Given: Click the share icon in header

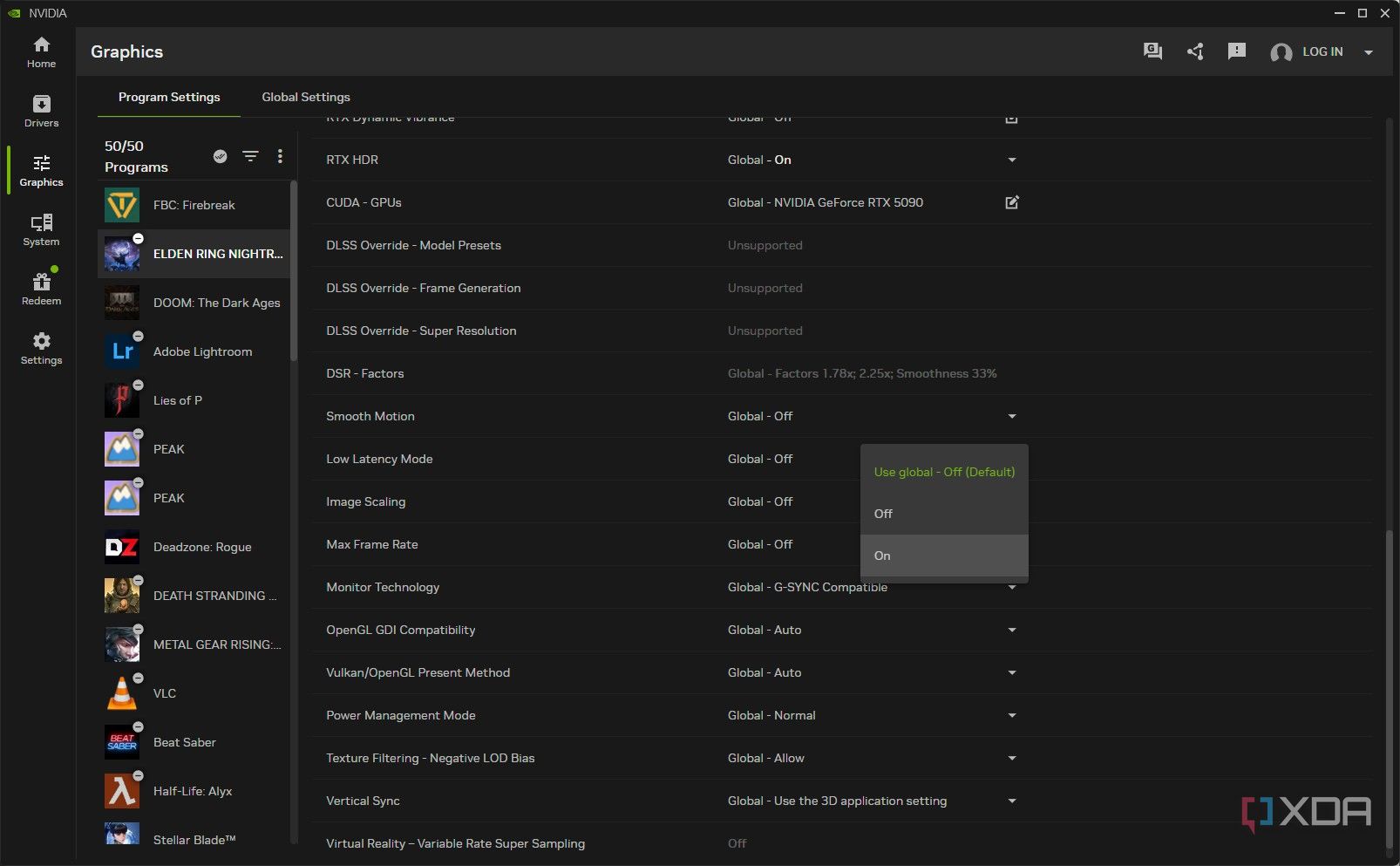Looking at the screenshot, I should click(x=1195, y=51).
